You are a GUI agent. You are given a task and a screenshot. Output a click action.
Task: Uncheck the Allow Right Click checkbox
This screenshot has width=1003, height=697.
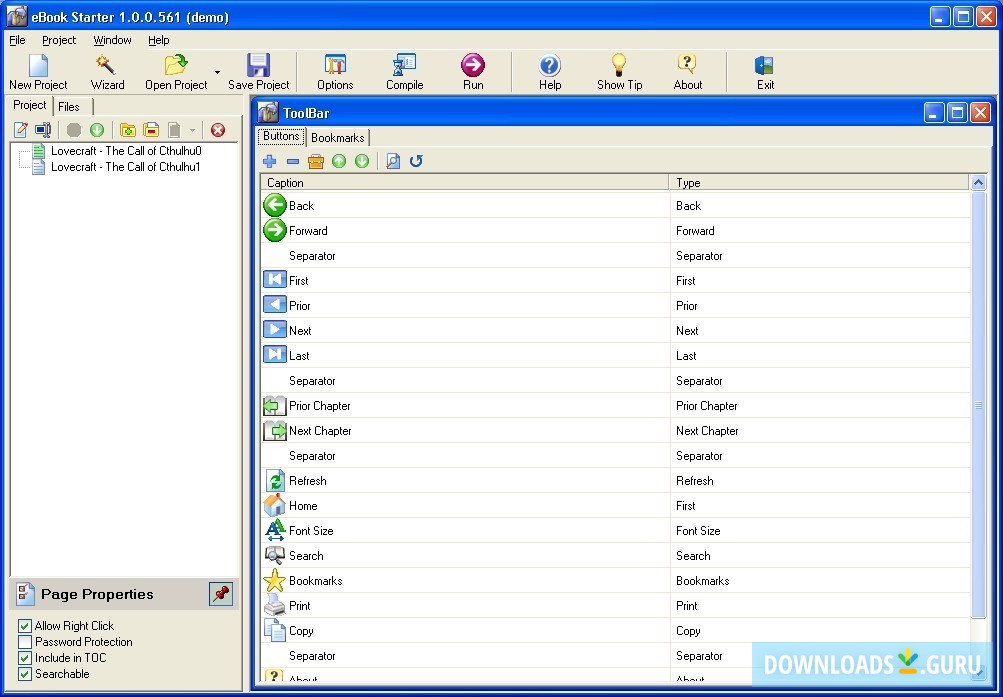[x=25, y=625]
